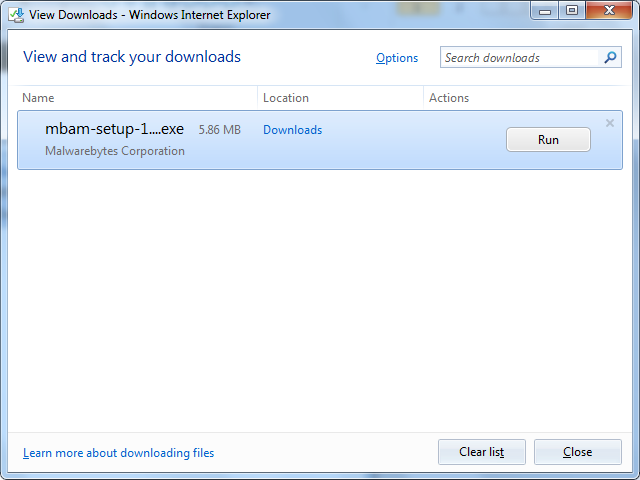Click the Location column header

point(286,98)
